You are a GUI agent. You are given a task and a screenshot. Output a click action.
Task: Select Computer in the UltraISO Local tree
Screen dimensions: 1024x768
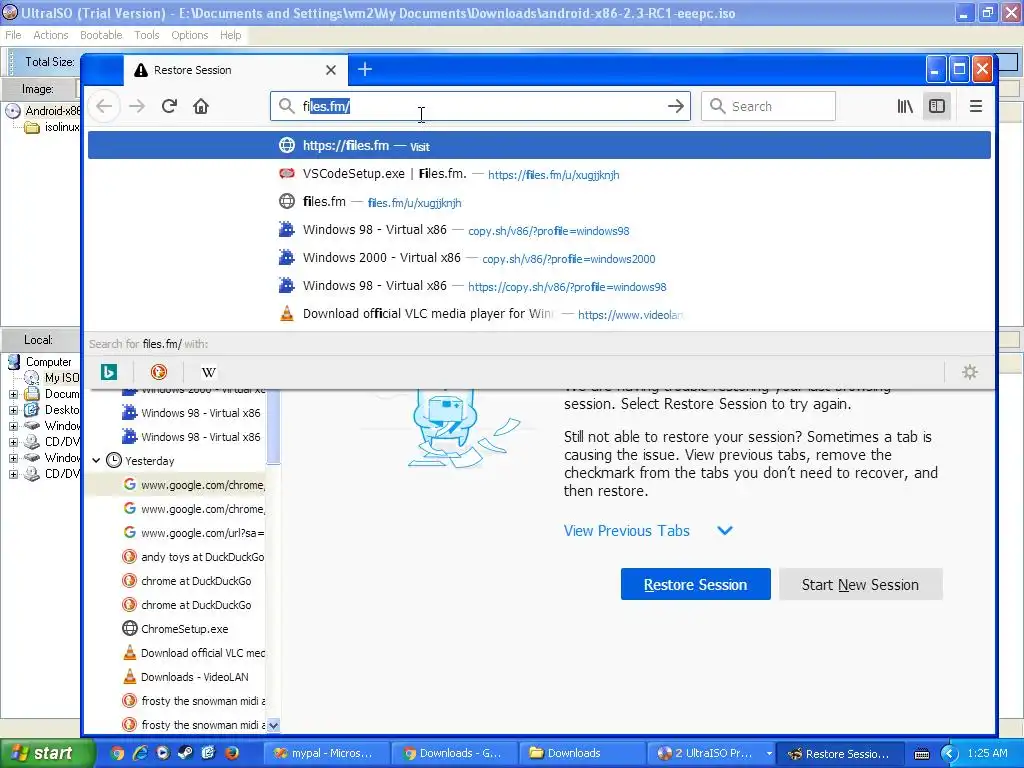40,361
